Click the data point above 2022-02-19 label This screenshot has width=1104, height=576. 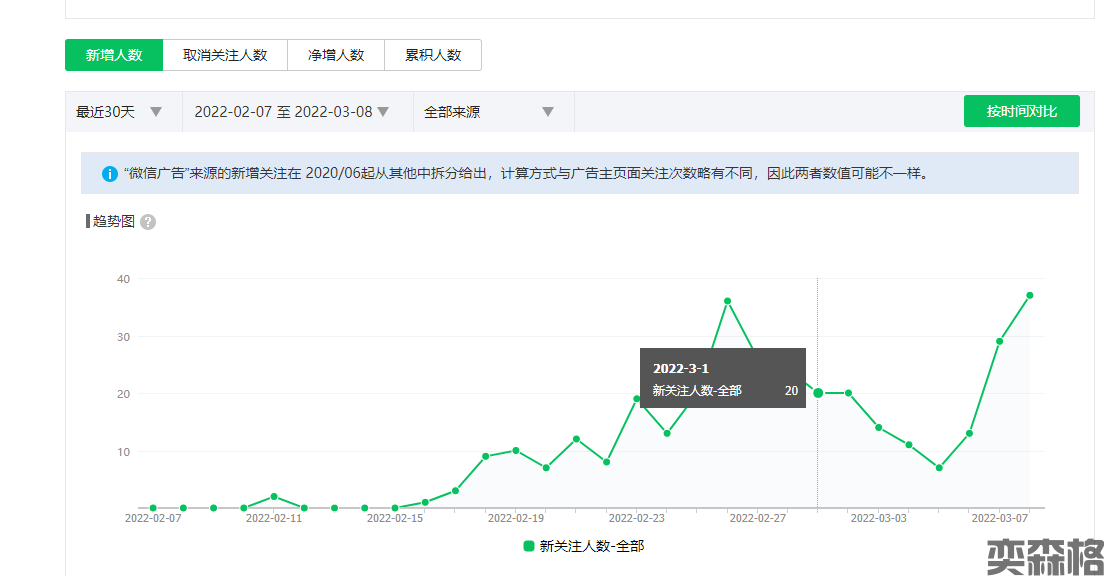tap(516, 450)
